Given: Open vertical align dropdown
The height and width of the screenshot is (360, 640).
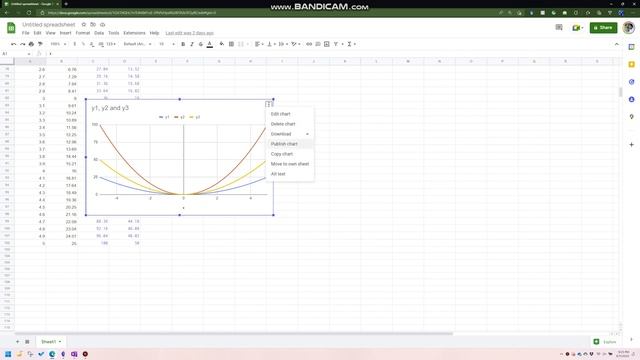Looking at the screenshot, I should pos(271,44).
